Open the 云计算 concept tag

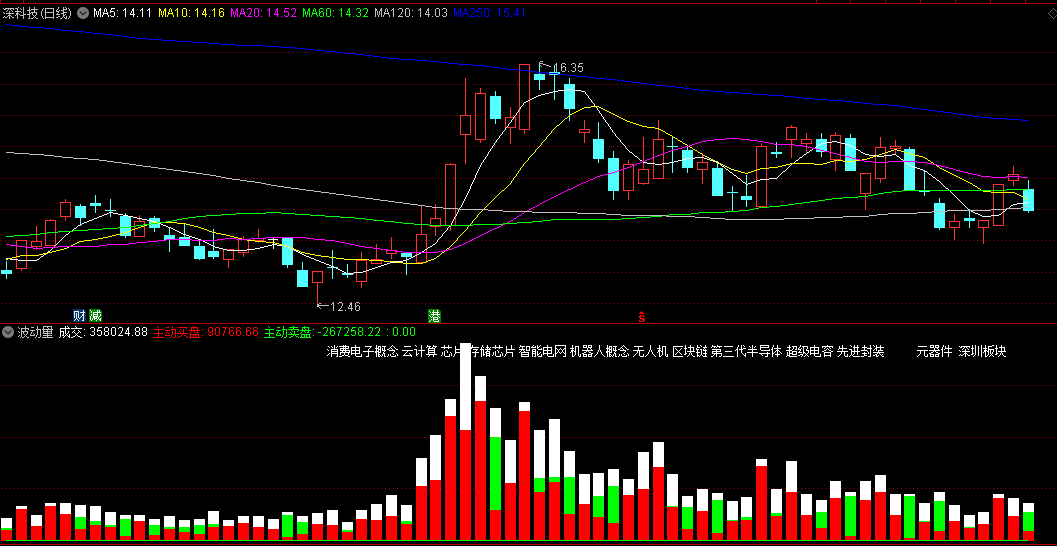[419, 351]
